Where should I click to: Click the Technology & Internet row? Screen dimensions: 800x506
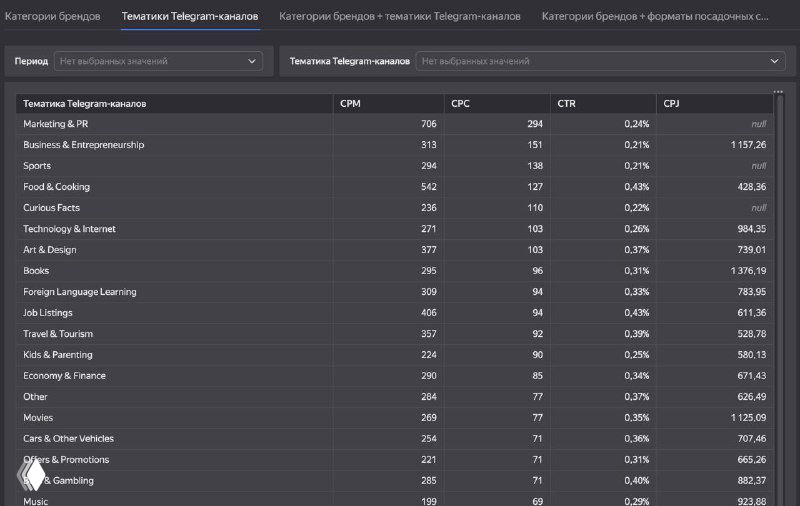pyautogui.click(x=69, y=229)
